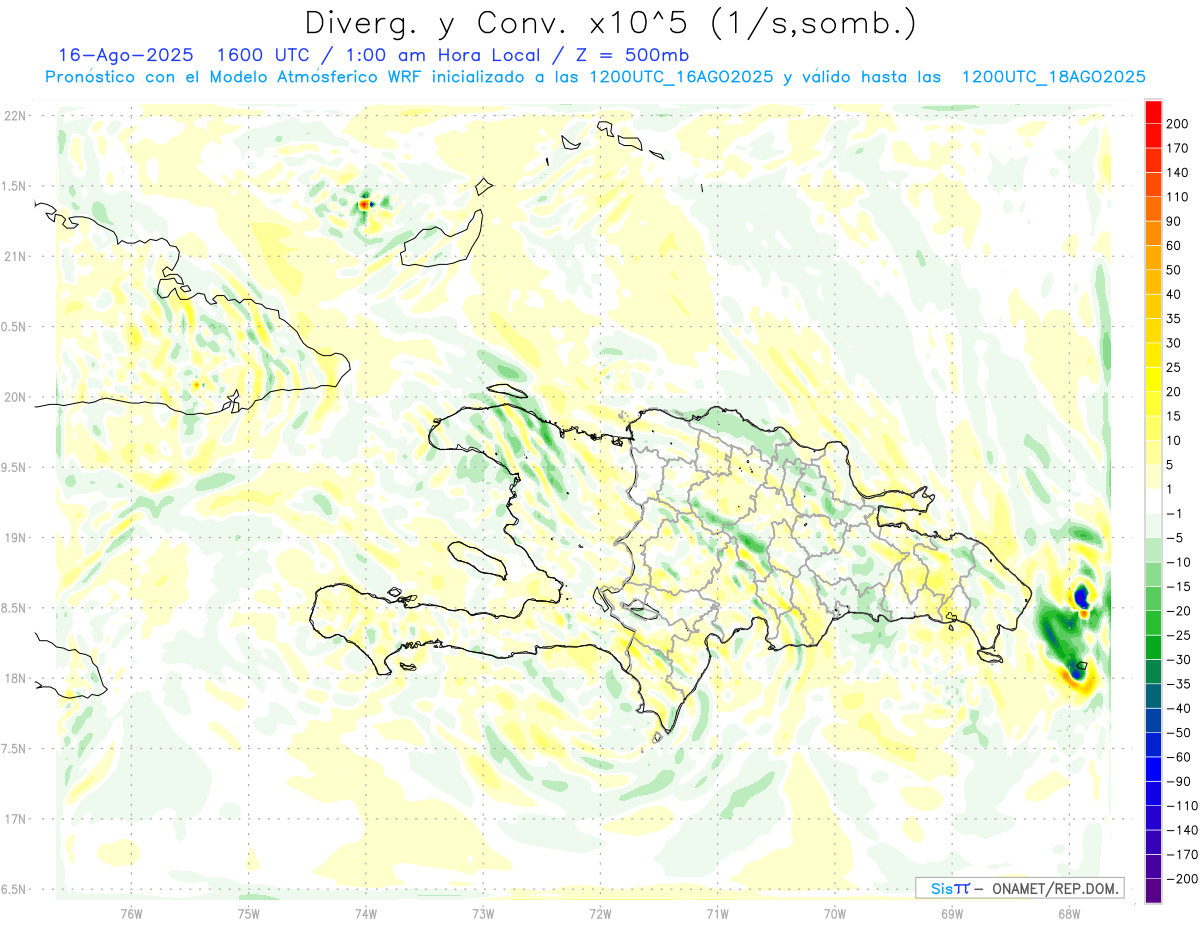This screenshot has height=927, width=1200.
Task: Click the color bar value -140
Action: 1183,830
